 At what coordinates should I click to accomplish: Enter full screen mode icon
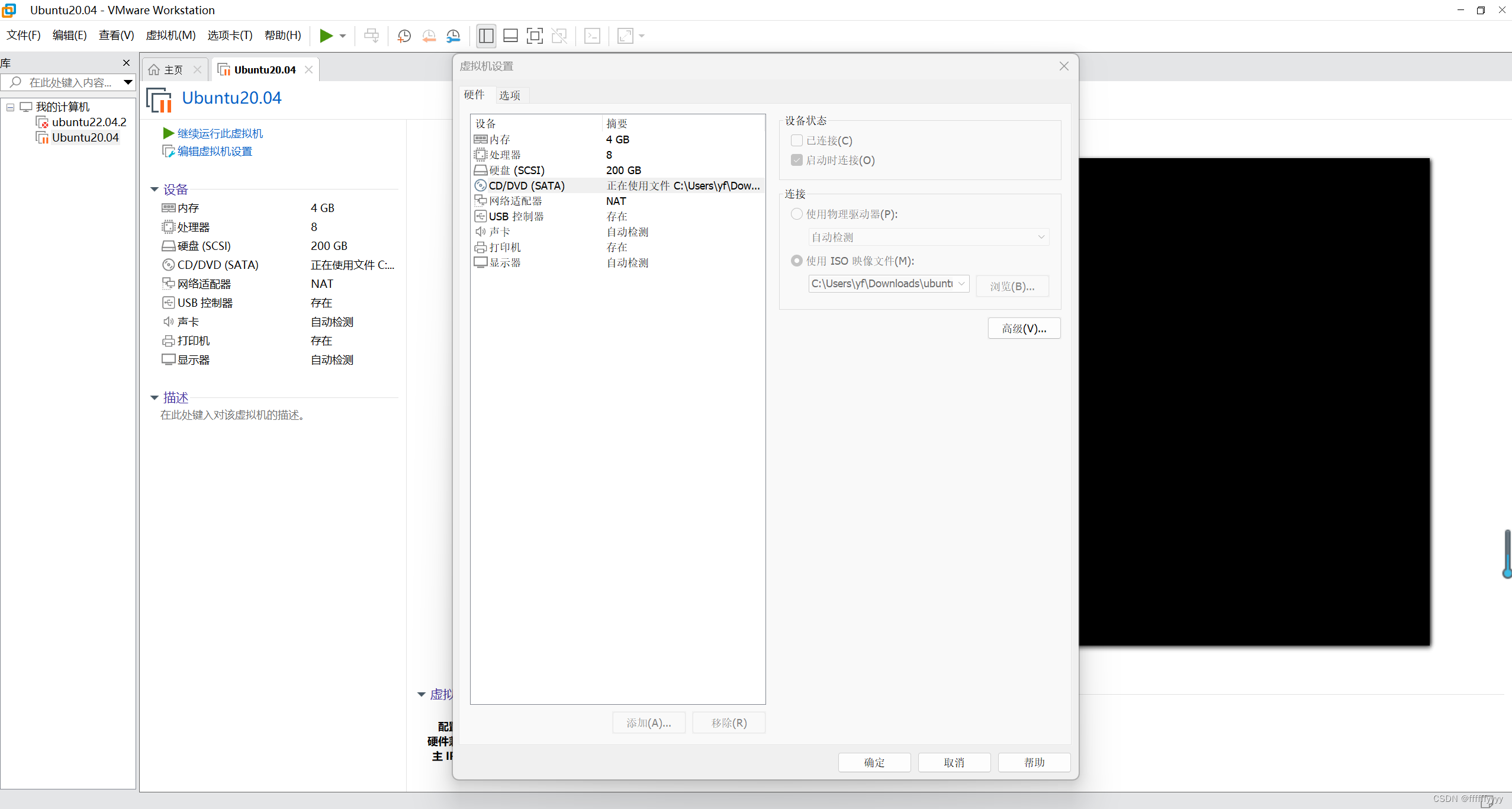click(x=535, y=36)
